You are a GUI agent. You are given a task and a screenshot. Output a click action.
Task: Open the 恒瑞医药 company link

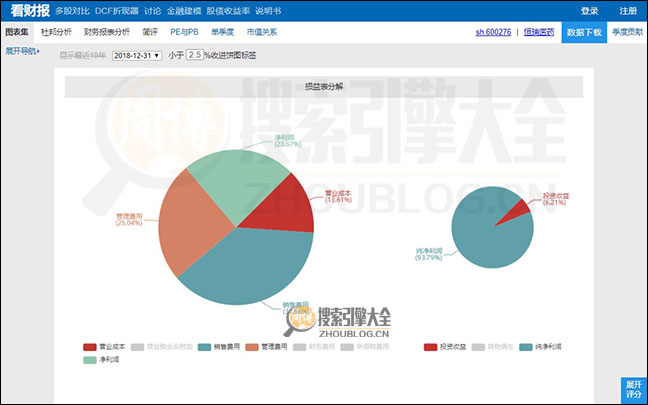coord(539,32)
